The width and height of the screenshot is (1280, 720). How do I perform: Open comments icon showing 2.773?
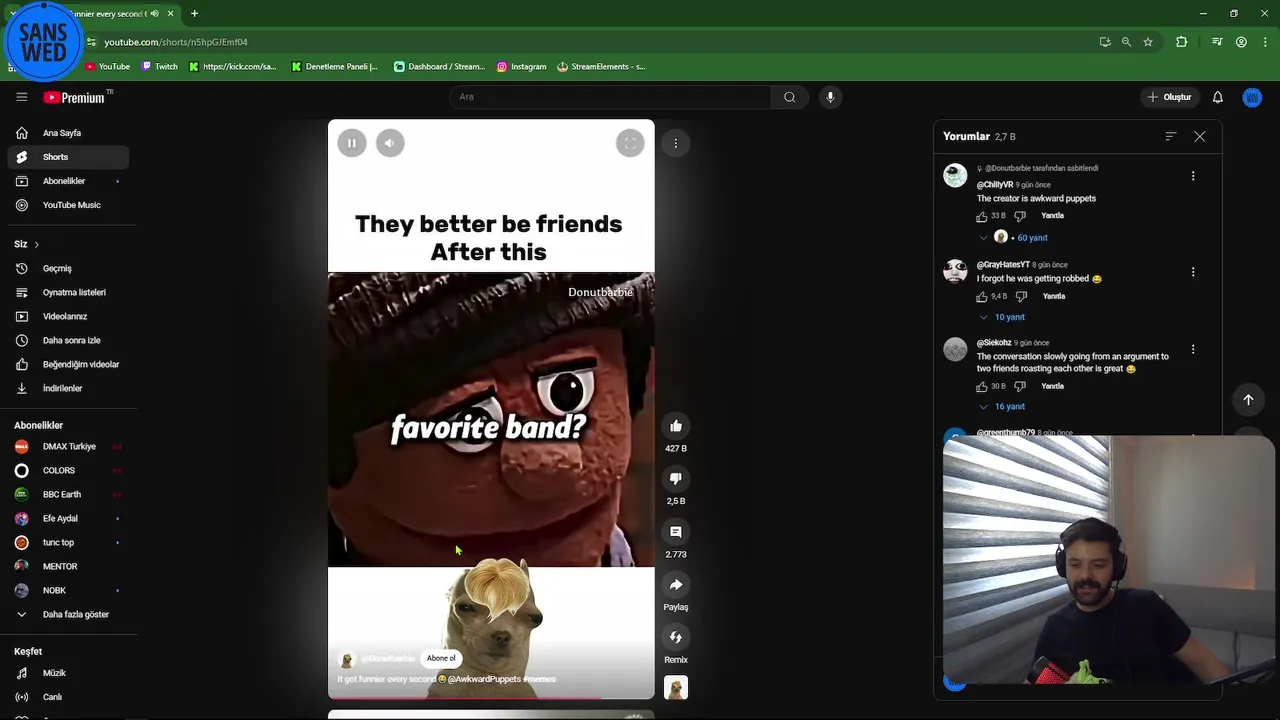[x=676, y=532]
